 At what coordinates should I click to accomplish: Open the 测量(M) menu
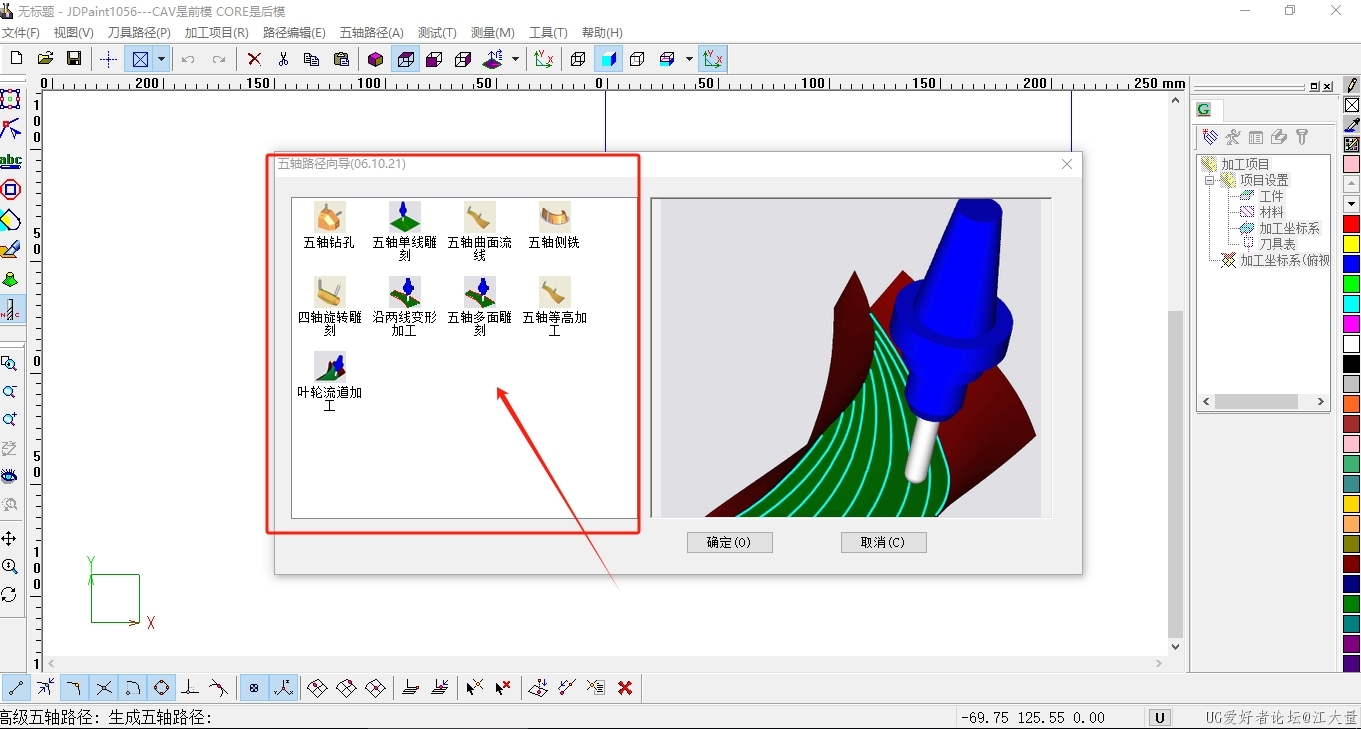[x=493, y=33]
